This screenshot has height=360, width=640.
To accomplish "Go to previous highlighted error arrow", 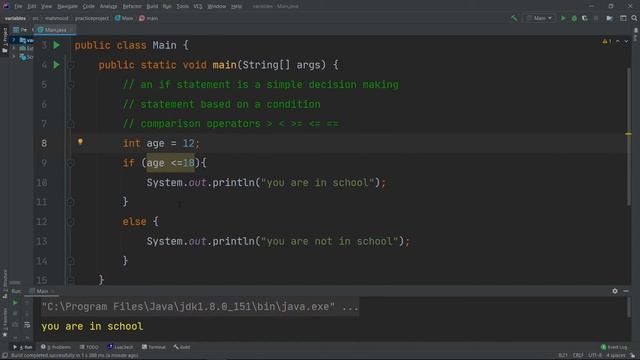I will 618,41.
